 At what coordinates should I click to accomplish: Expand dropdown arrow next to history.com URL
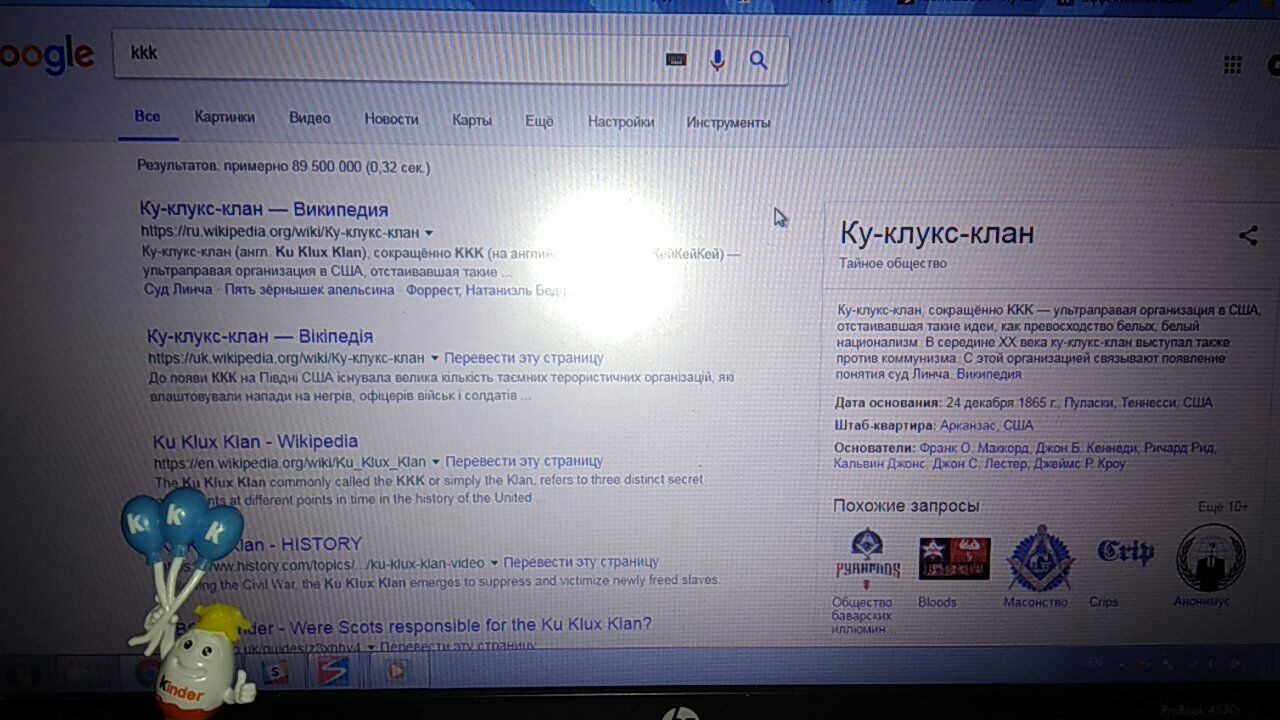click(x=494, y=563)
